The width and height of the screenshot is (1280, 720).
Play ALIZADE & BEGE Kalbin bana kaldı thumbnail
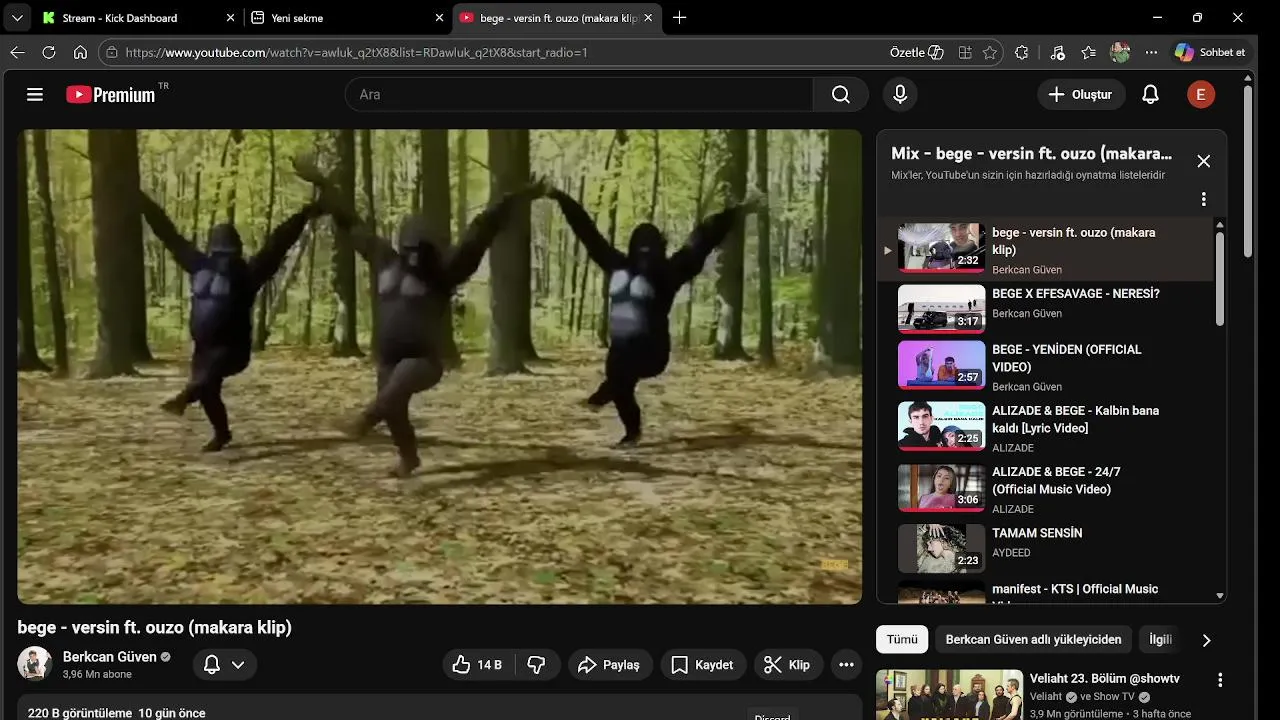point(941,426)
